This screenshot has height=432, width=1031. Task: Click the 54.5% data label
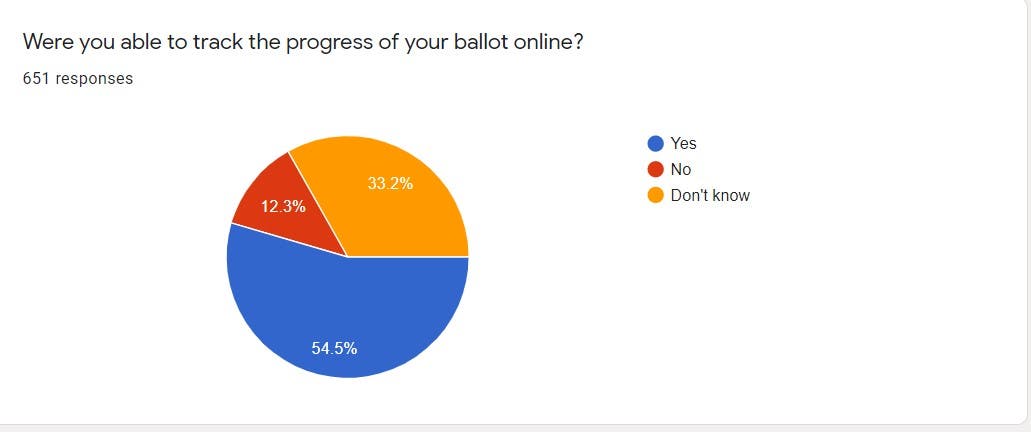click(x=335, y=348)
